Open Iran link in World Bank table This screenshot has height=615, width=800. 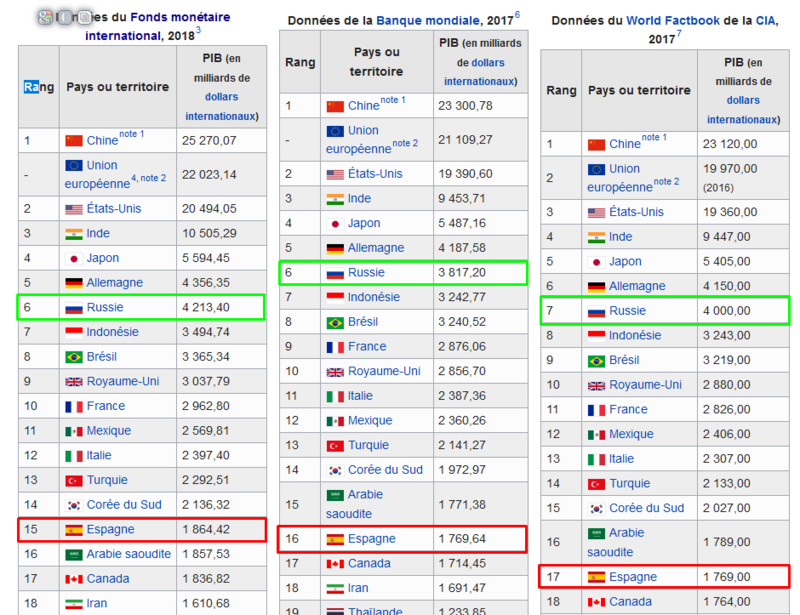[358, 588]
